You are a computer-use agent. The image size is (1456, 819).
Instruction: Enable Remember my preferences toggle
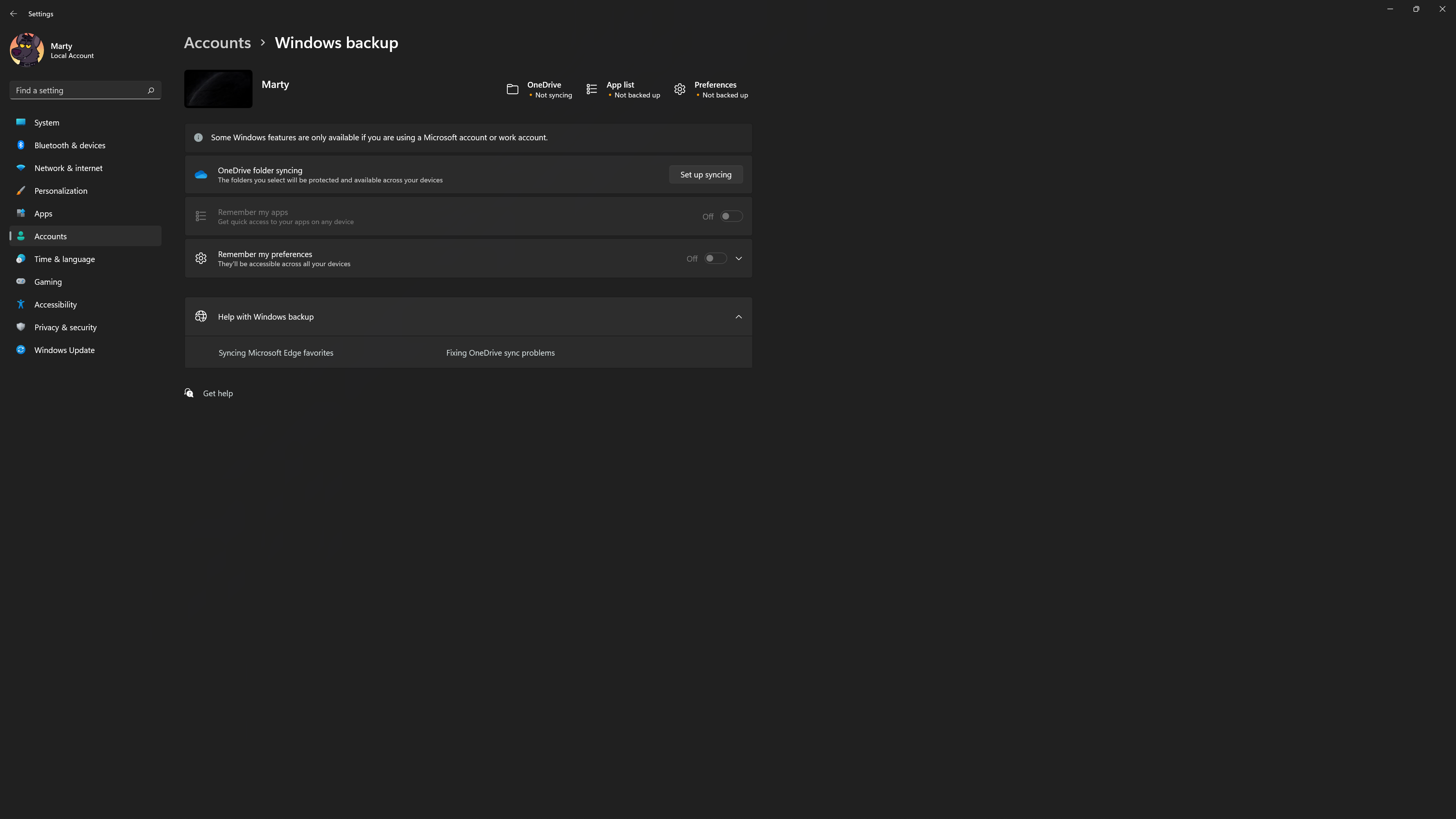[x=715, y=258]
